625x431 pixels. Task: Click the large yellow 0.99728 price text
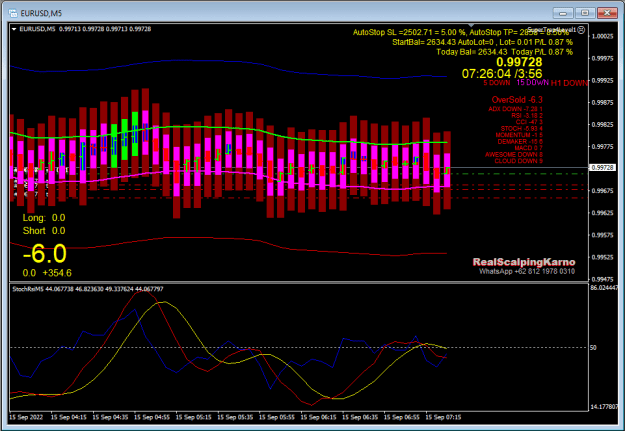519,62
